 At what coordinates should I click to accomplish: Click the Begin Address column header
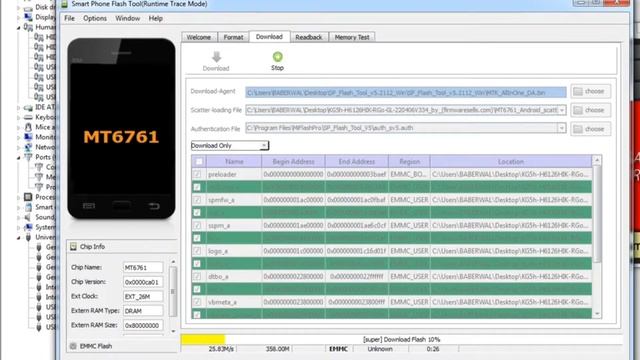[293, 162]
